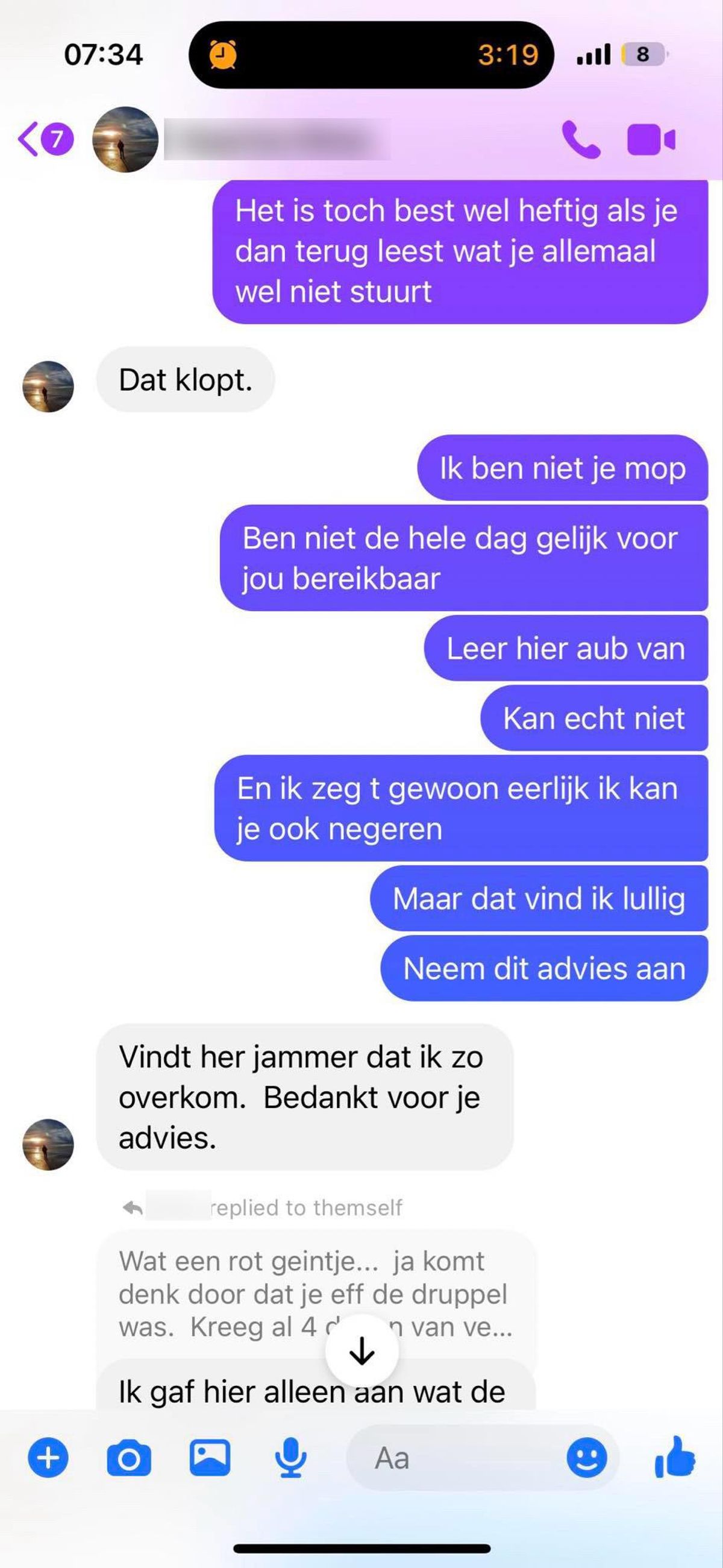Tap the sender avatar beside 'Dat klopt.'
Viewport: 723px width, 1568px height.
point(48,386)
